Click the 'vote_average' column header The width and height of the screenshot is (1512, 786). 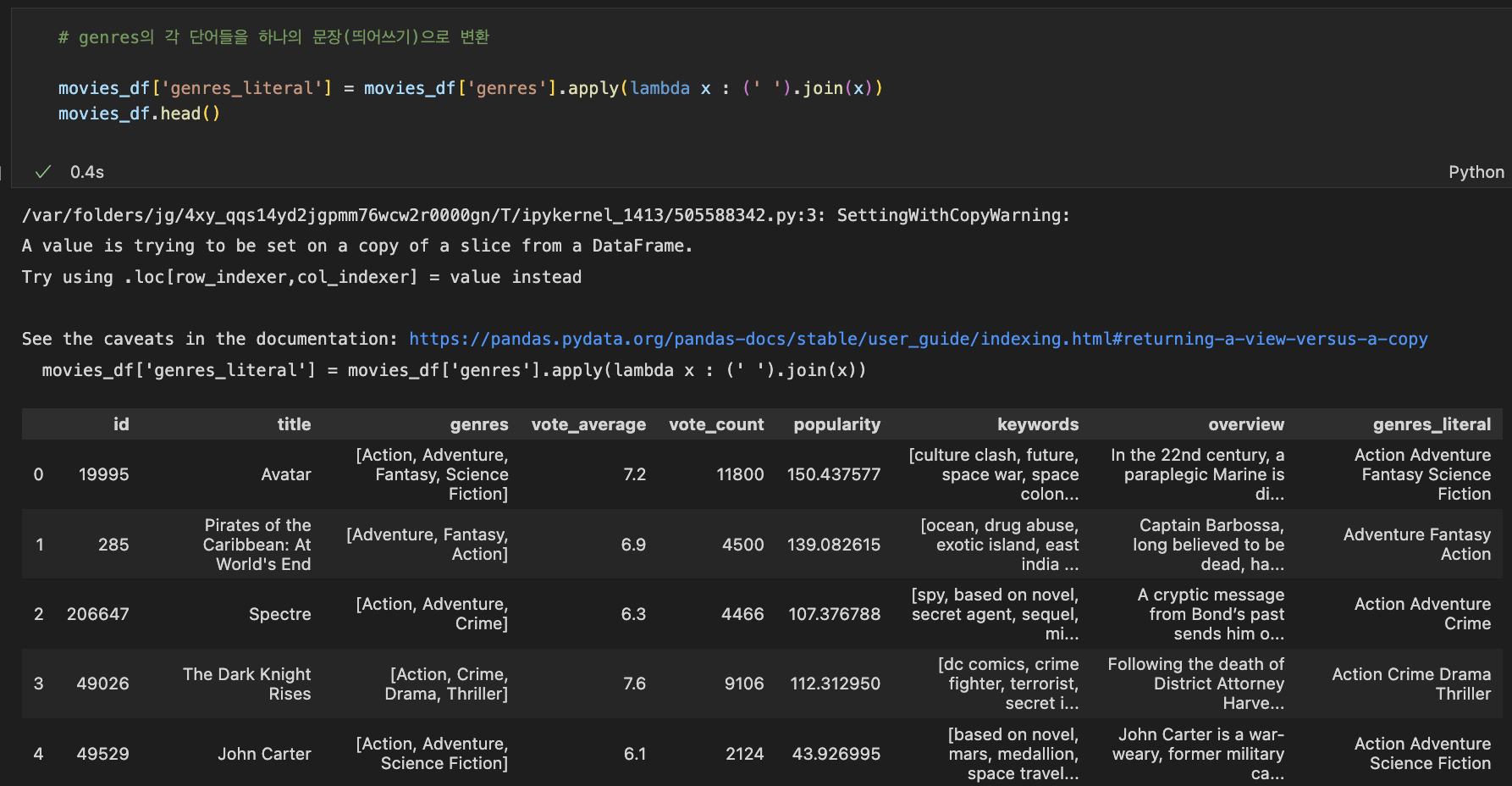point(588,424)
